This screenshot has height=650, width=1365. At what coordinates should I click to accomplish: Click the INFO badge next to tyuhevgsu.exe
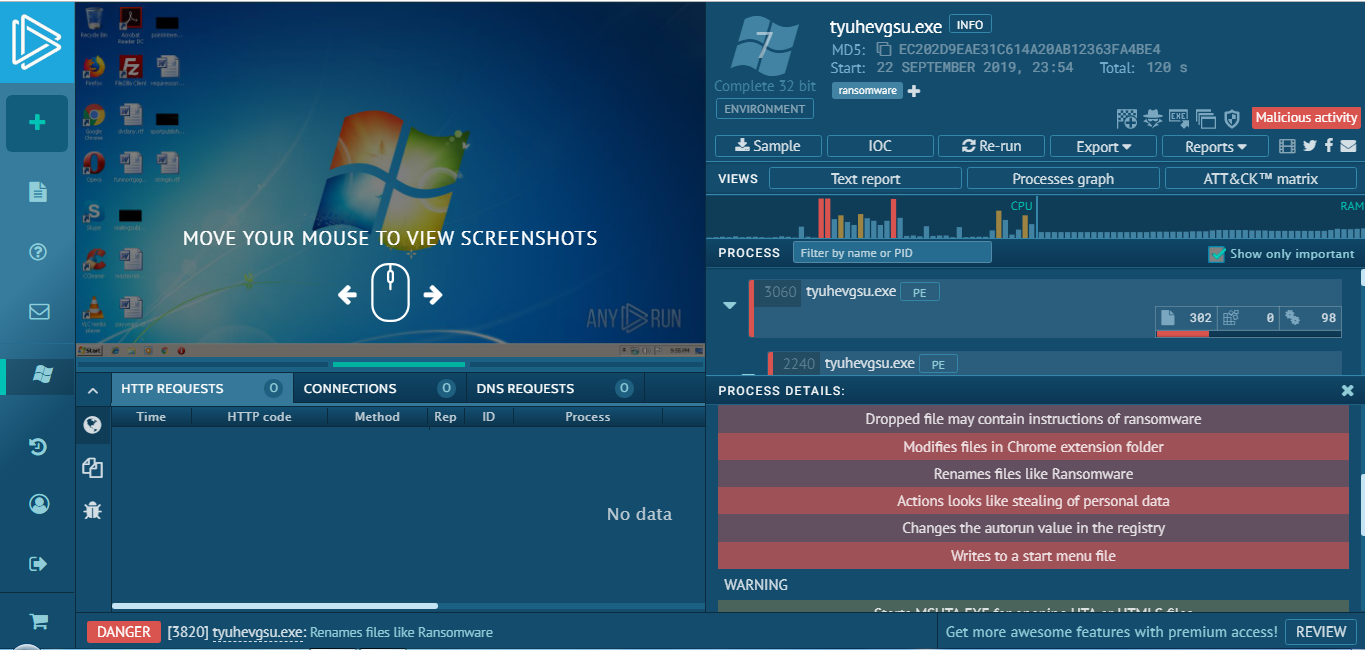[x=970, y=25]
